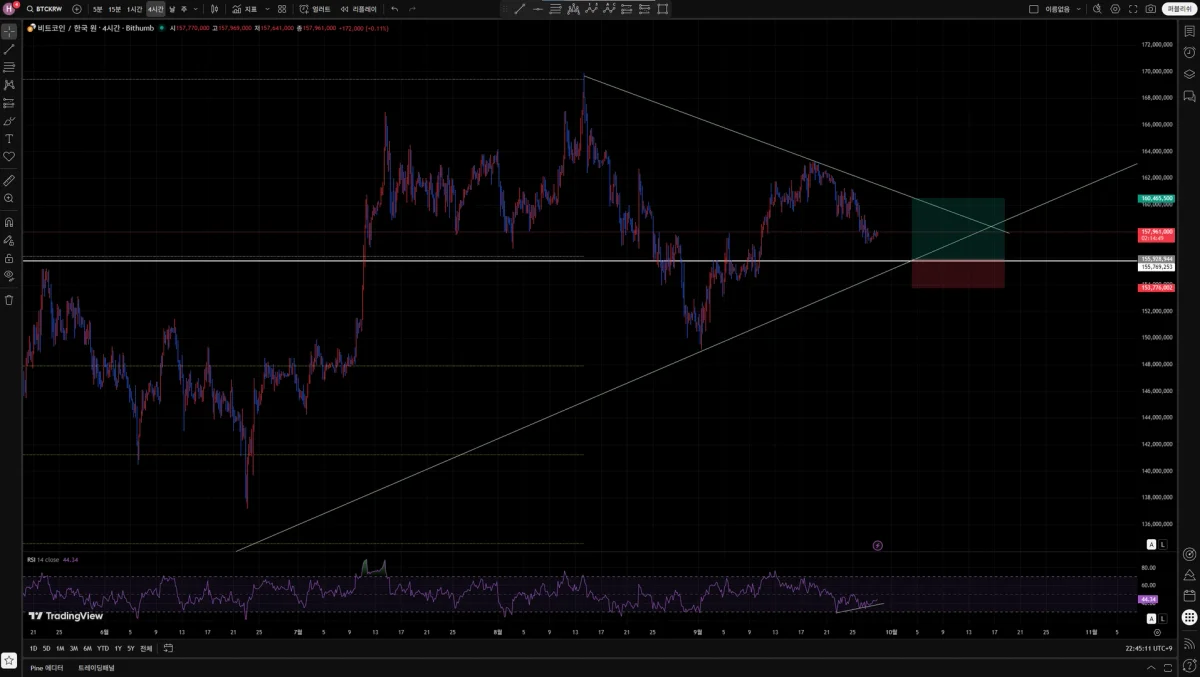Switch to 15분 timeframe
1200x677 pixels.
tap(115, 9)
